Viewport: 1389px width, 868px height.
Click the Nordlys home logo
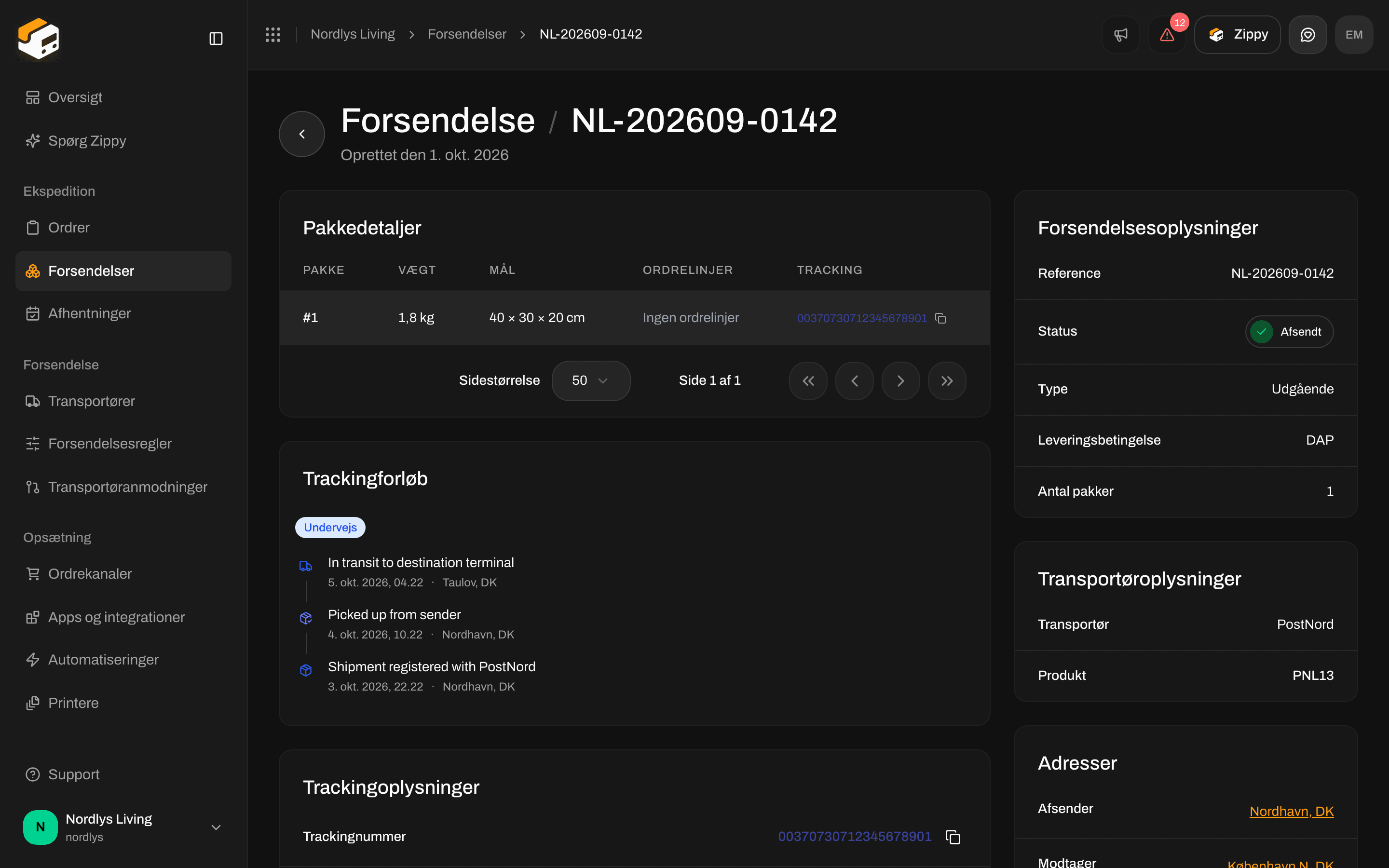point(39,39)
